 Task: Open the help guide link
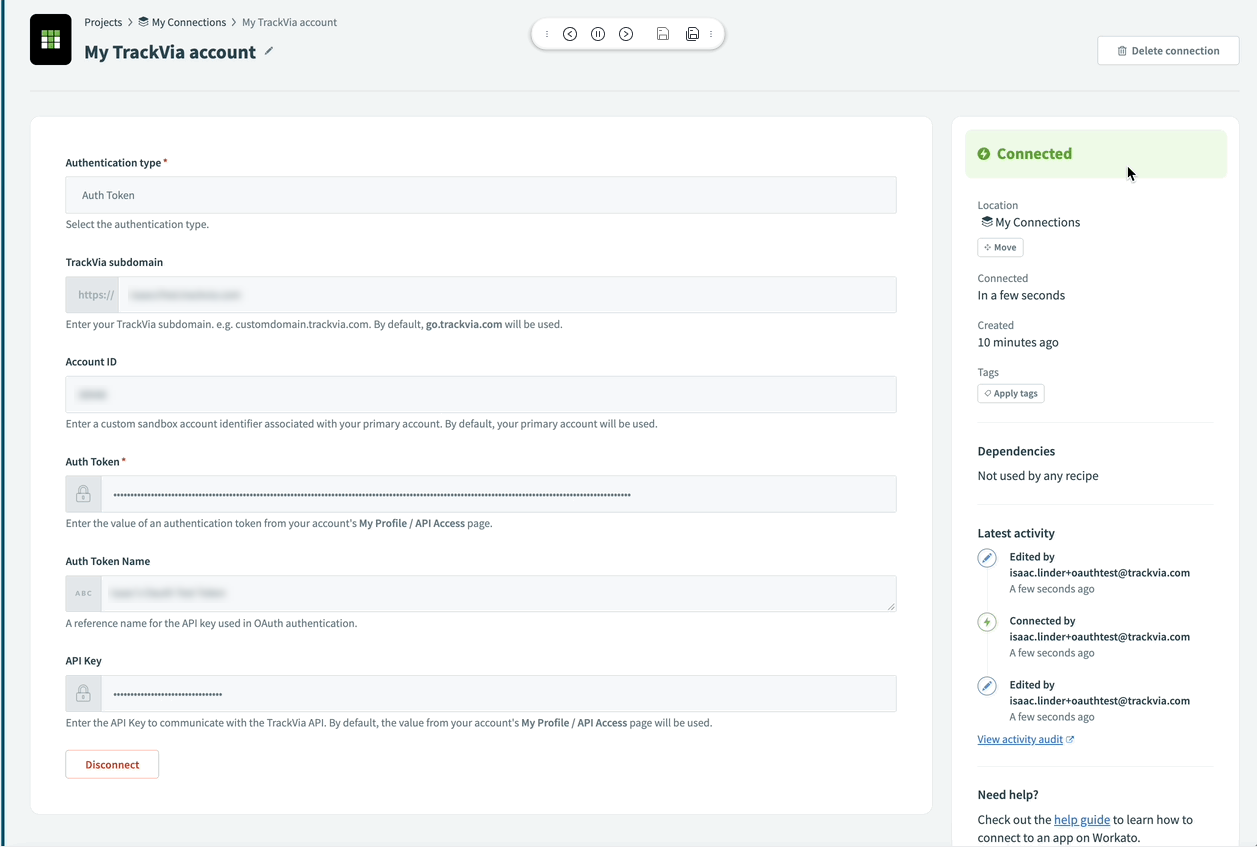click(1082, 820)
